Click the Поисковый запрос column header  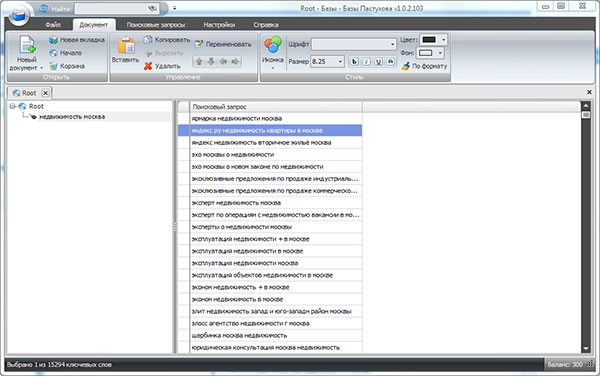[x=276, y=107]
